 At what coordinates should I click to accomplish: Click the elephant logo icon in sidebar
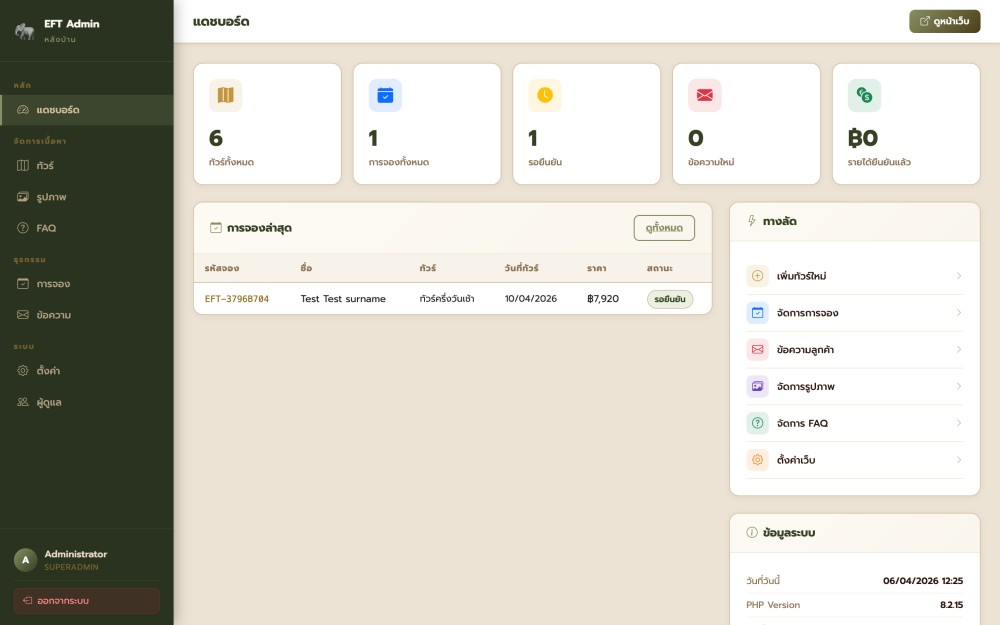(x=25, y=31)
